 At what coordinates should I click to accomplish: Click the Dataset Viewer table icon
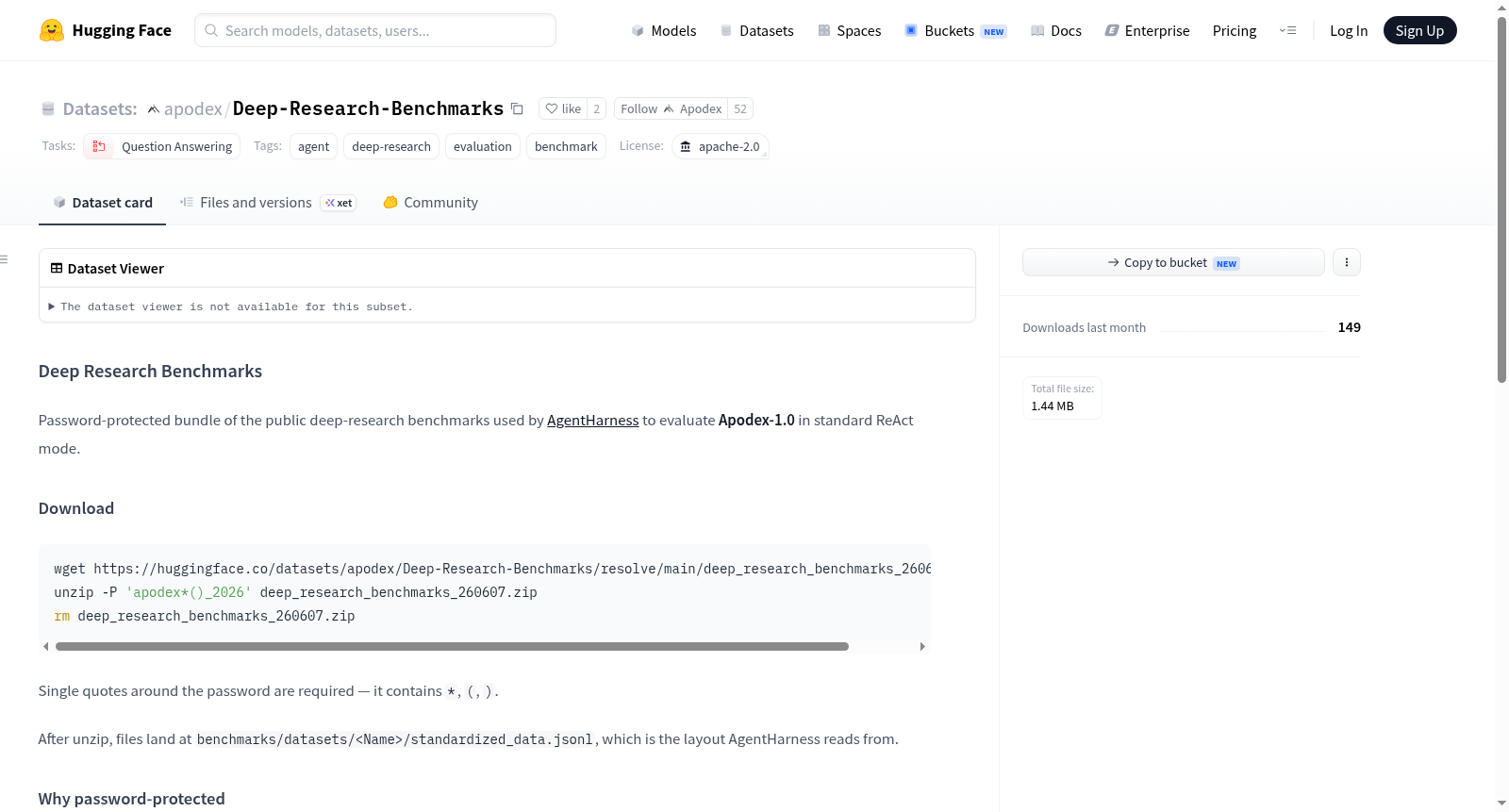(57, 268)
